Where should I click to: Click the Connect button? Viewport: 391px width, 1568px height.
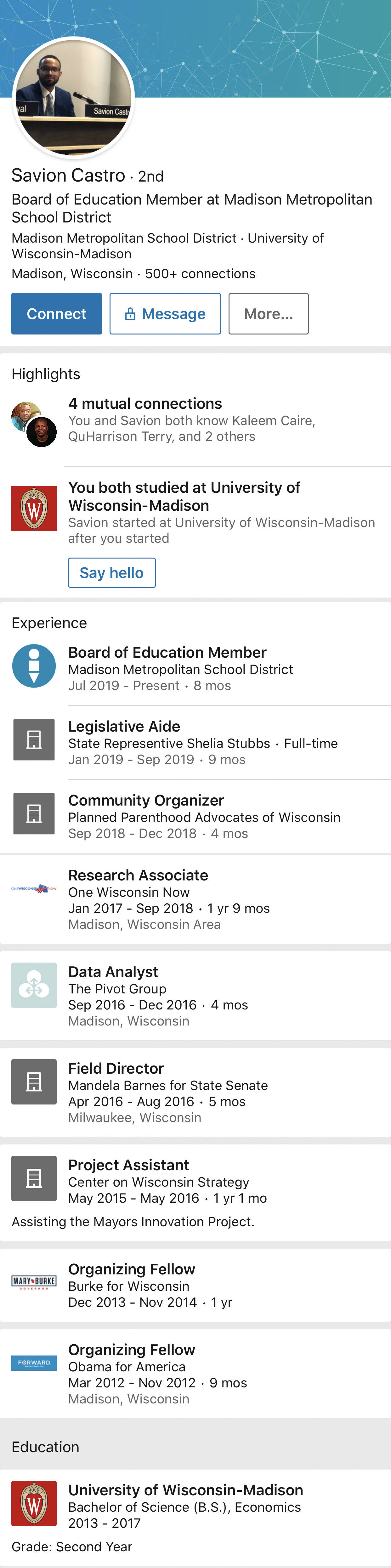pyautogui.click(x=57, y=313)
